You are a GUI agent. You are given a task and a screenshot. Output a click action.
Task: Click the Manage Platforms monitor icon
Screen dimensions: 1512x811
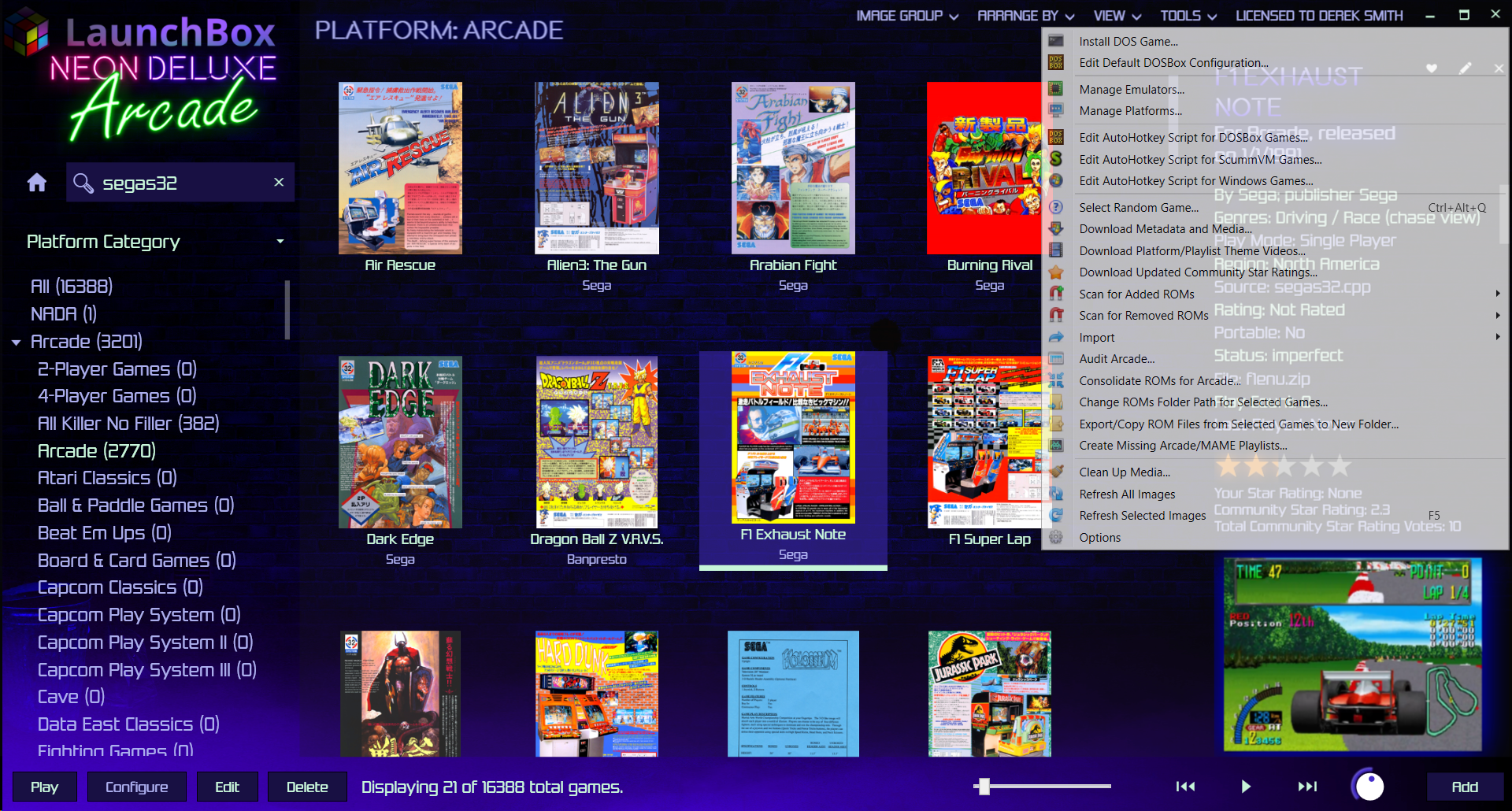pyautogui.click(x=1056, y=110)
